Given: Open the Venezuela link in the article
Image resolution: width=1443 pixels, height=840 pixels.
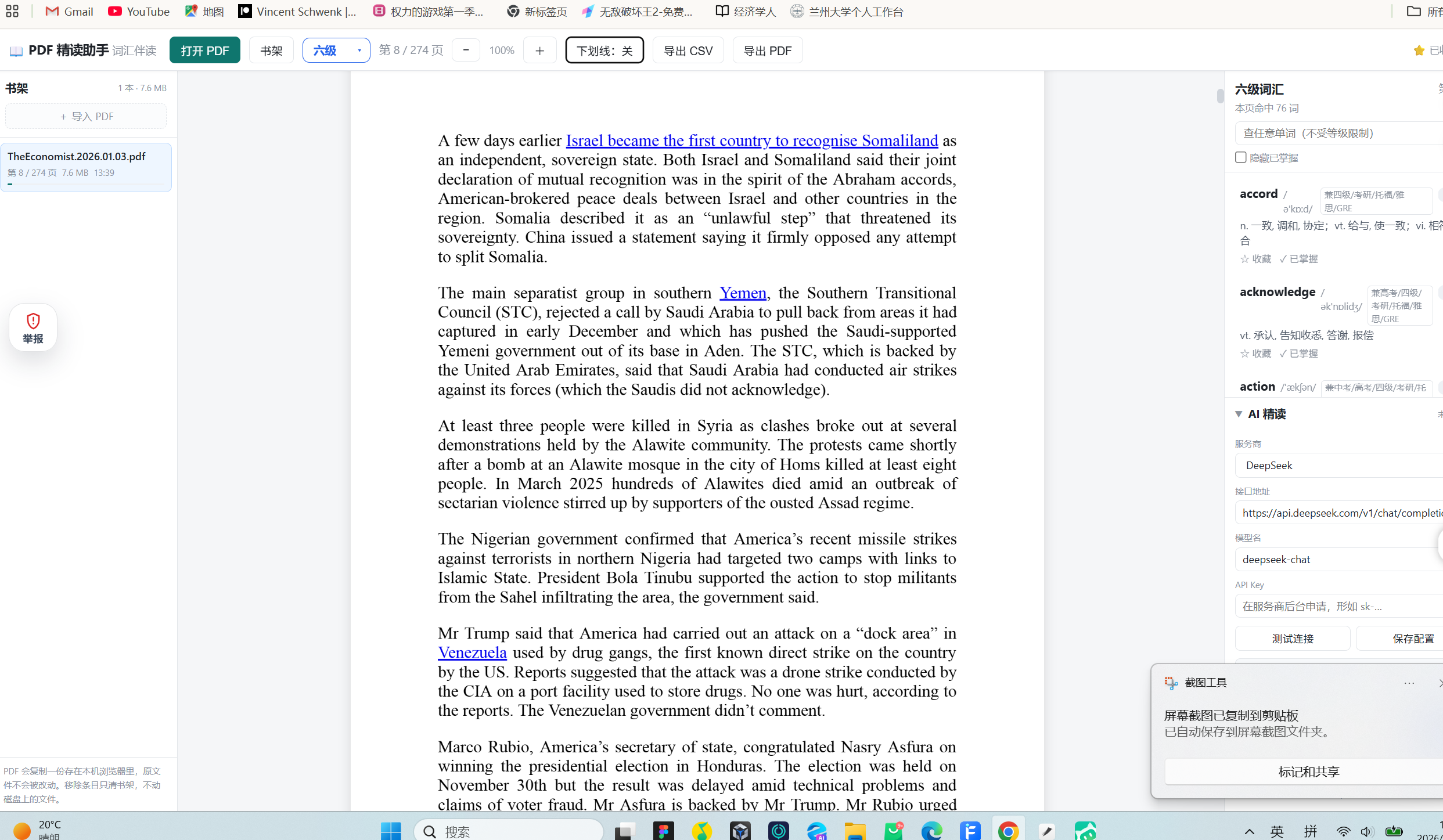Looking at the screenshot, I should (472, 652).
